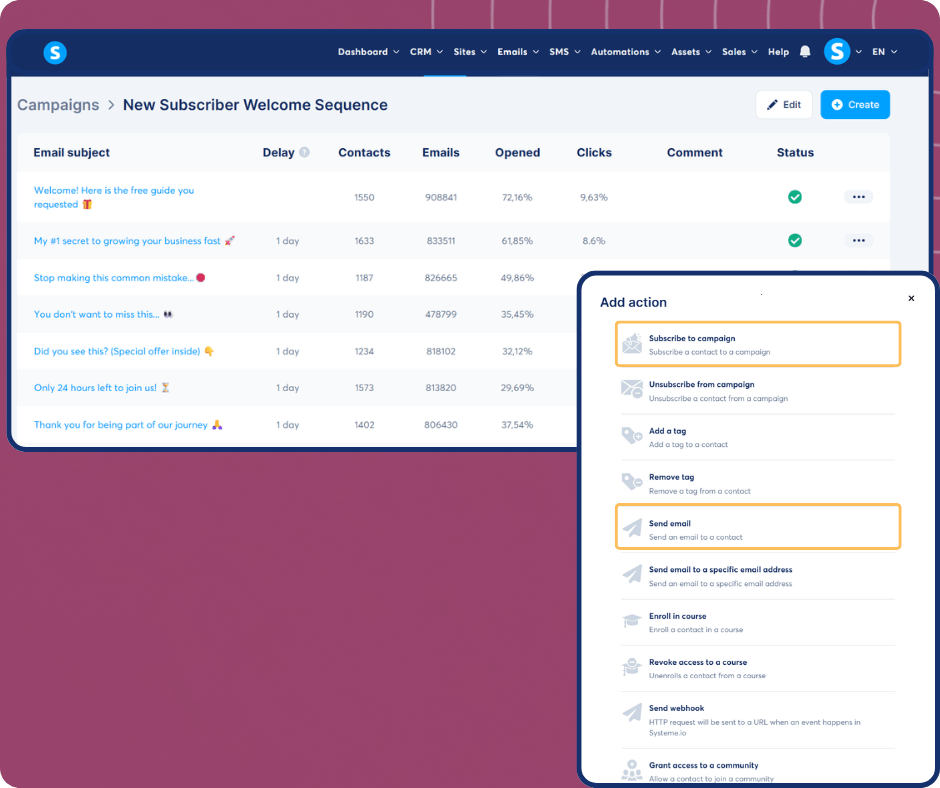Image resolution: width=940 pixels, height=788 pixels.
Task: Click the Edit button
Action: coord(784,105)
